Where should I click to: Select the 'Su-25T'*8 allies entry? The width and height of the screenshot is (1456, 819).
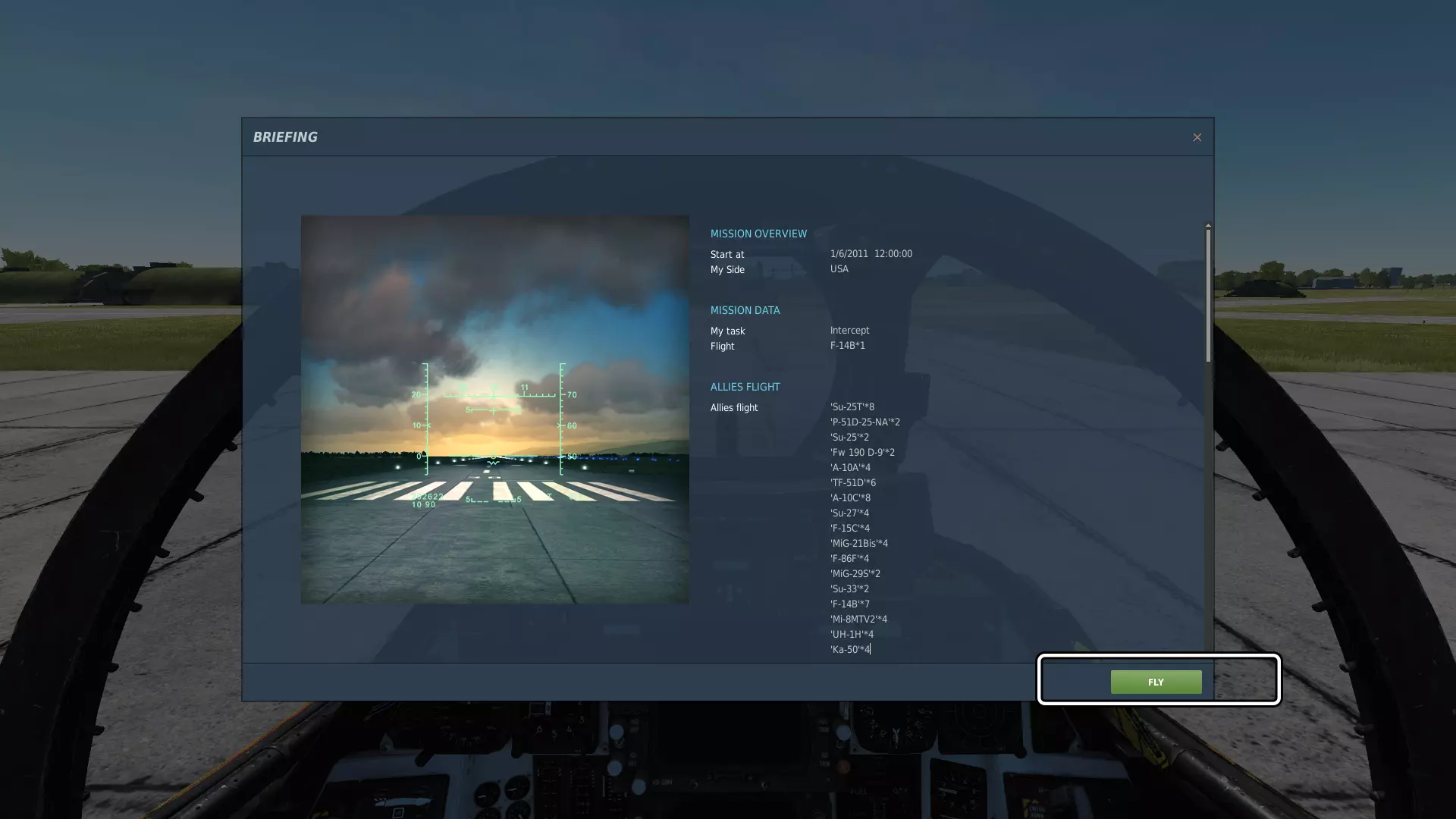(852, 407)
